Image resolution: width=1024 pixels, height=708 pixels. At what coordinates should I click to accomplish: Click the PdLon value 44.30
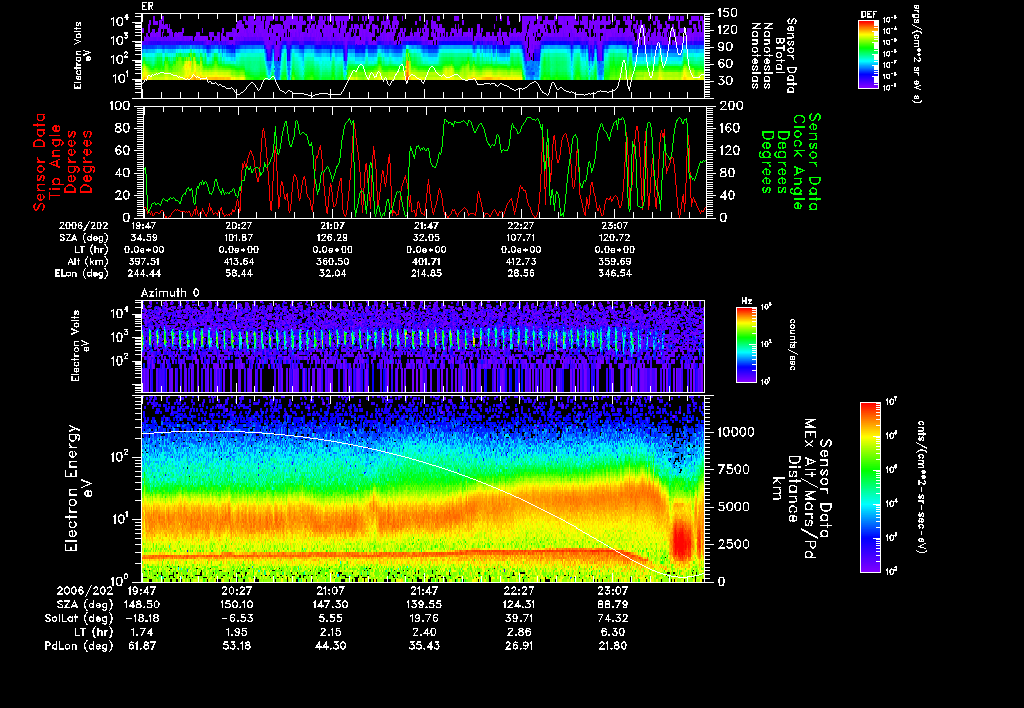click(x=330, y=645)
